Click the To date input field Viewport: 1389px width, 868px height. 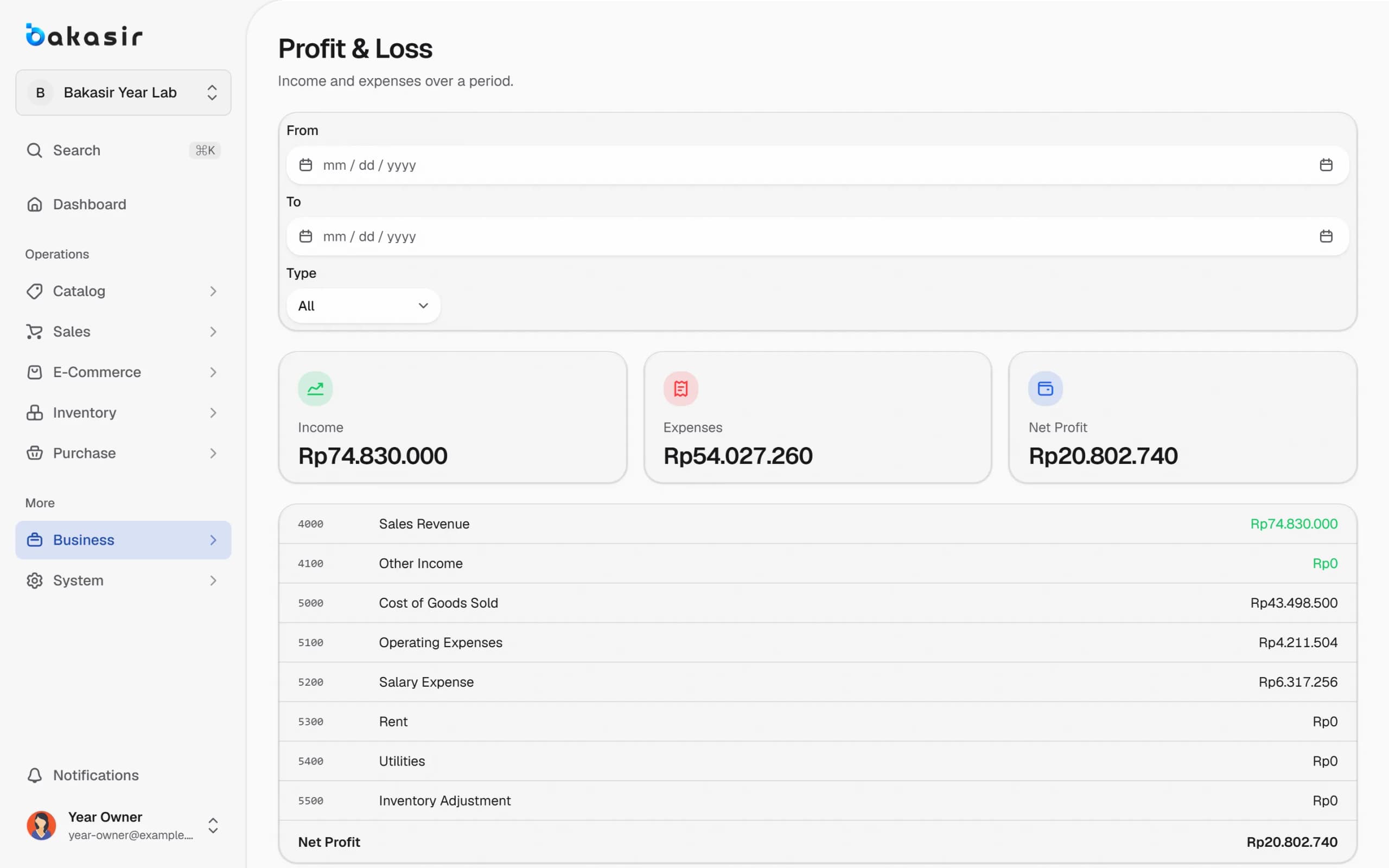point(817,236)
